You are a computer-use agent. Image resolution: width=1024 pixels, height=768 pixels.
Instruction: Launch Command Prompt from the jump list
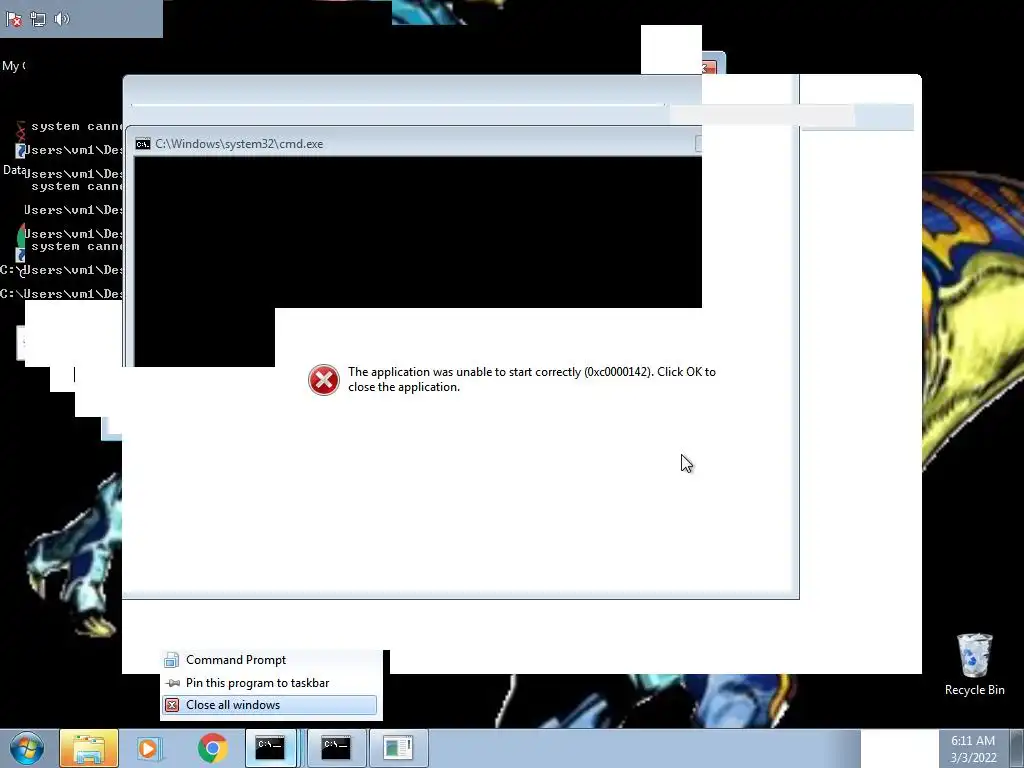(271, 660)
